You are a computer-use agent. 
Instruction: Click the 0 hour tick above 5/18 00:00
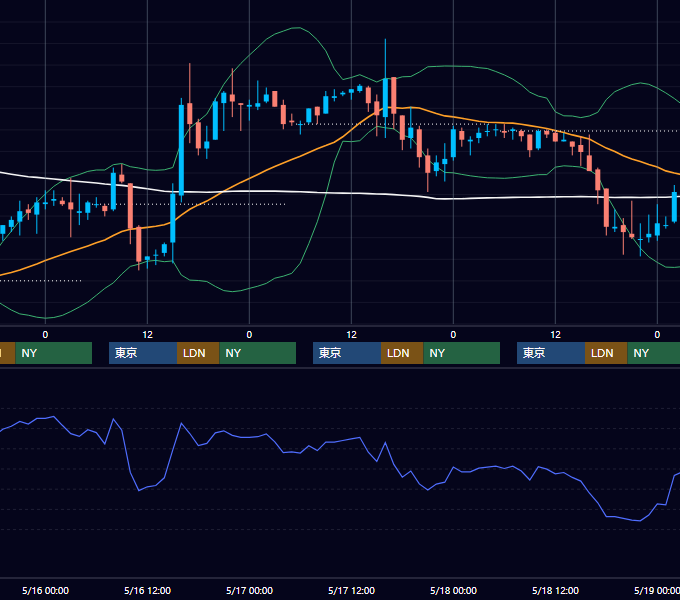453,335
